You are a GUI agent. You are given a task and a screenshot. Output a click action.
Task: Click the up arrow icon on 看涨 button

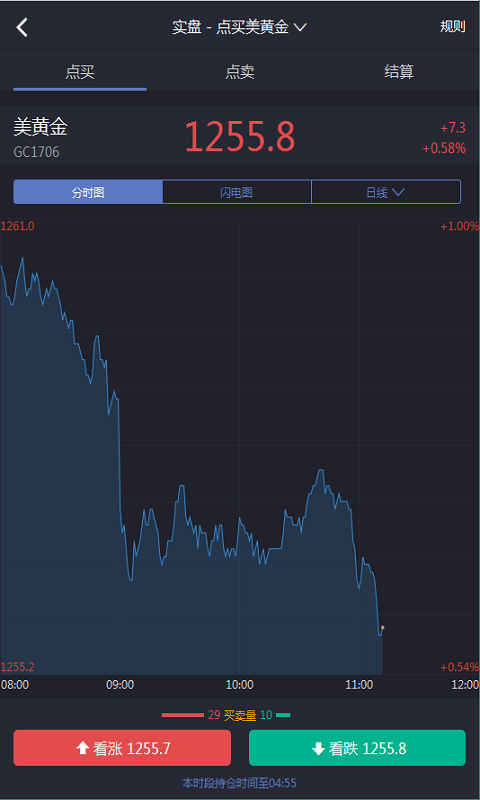(x=82, y=748)
